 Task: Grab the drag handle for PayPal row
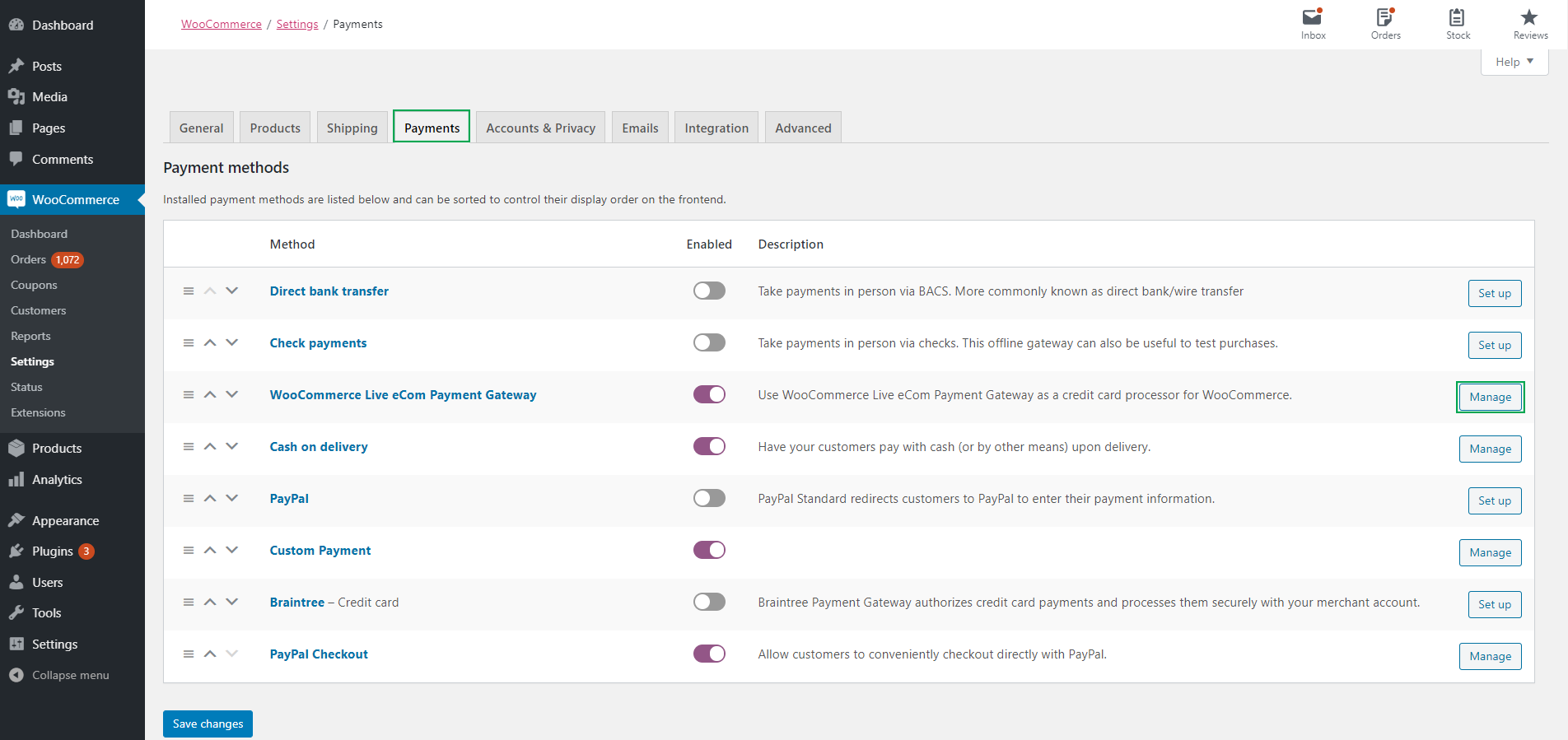click(189, 498)
